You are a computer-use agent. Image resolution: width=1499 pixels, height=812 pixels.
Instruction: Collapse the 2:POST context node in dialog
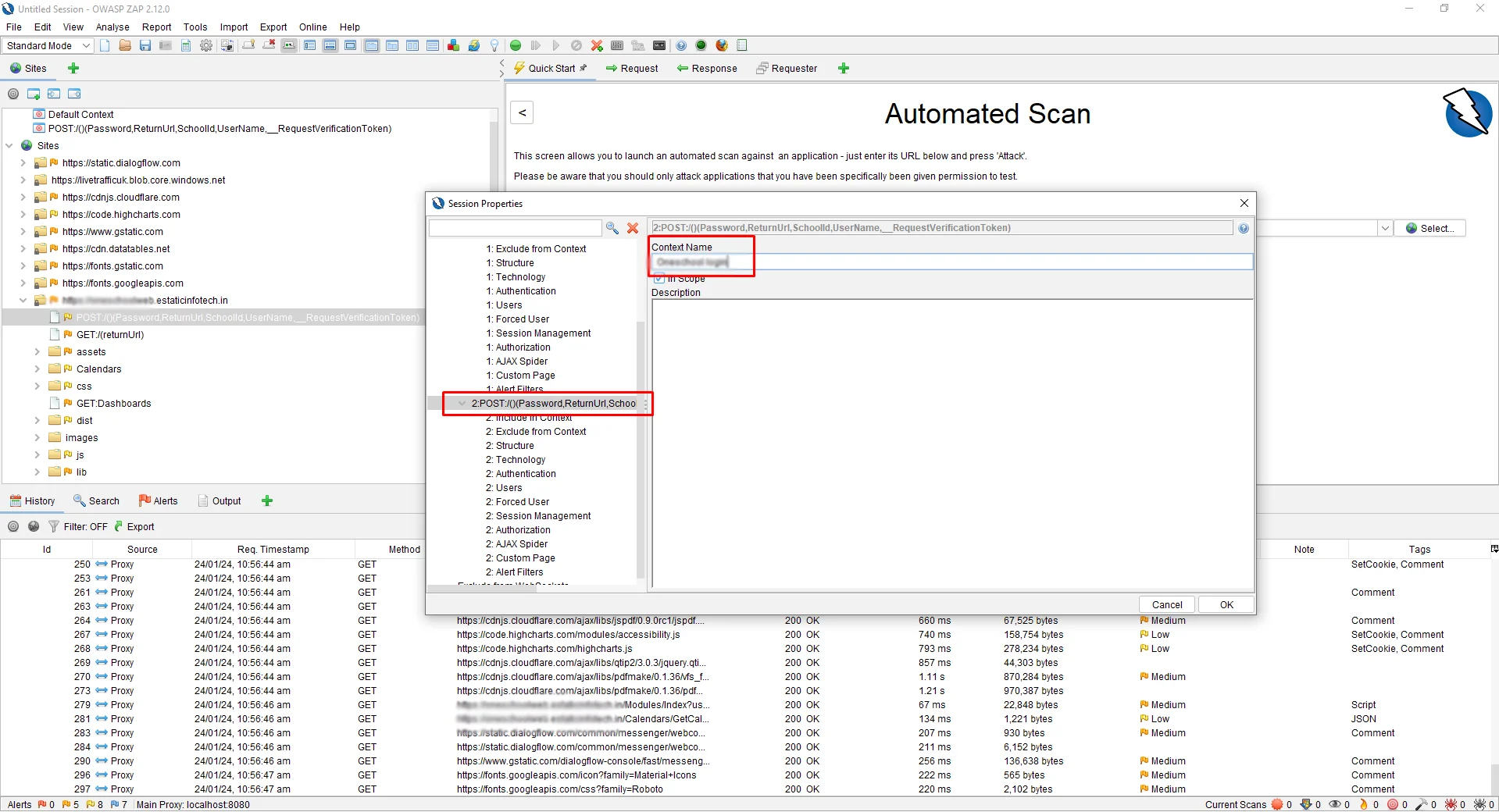462,404
